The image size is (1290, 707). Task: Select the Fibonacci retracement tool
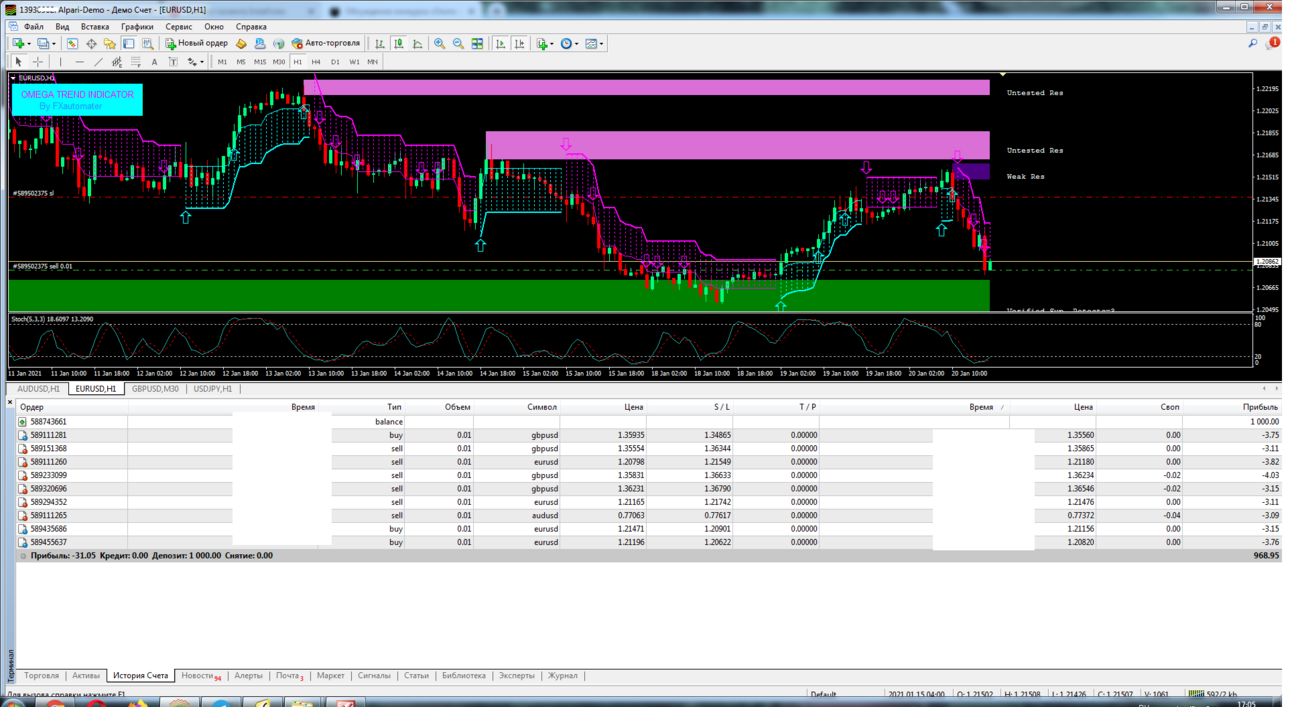tap(136, 62)
